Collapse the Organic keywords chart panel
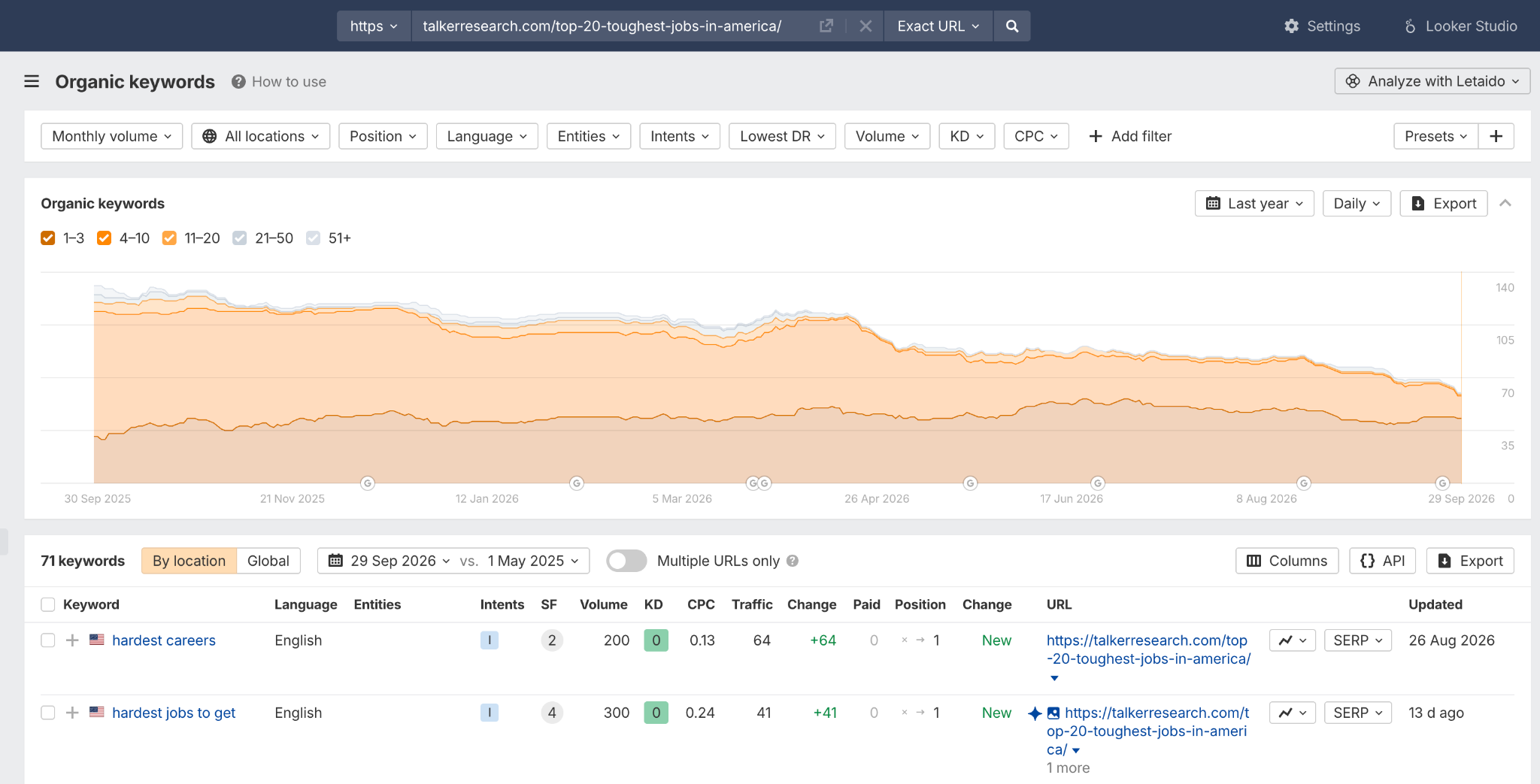The width and height of the screenshot is (1540, 784). 1505,204
